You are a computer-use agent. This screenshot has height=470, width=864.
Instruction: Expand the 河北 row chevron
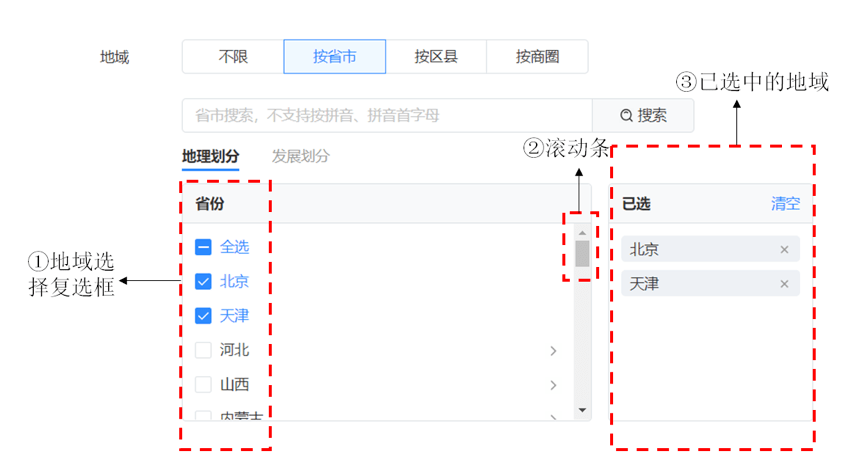pyautogui.click(x=553, y=350)
